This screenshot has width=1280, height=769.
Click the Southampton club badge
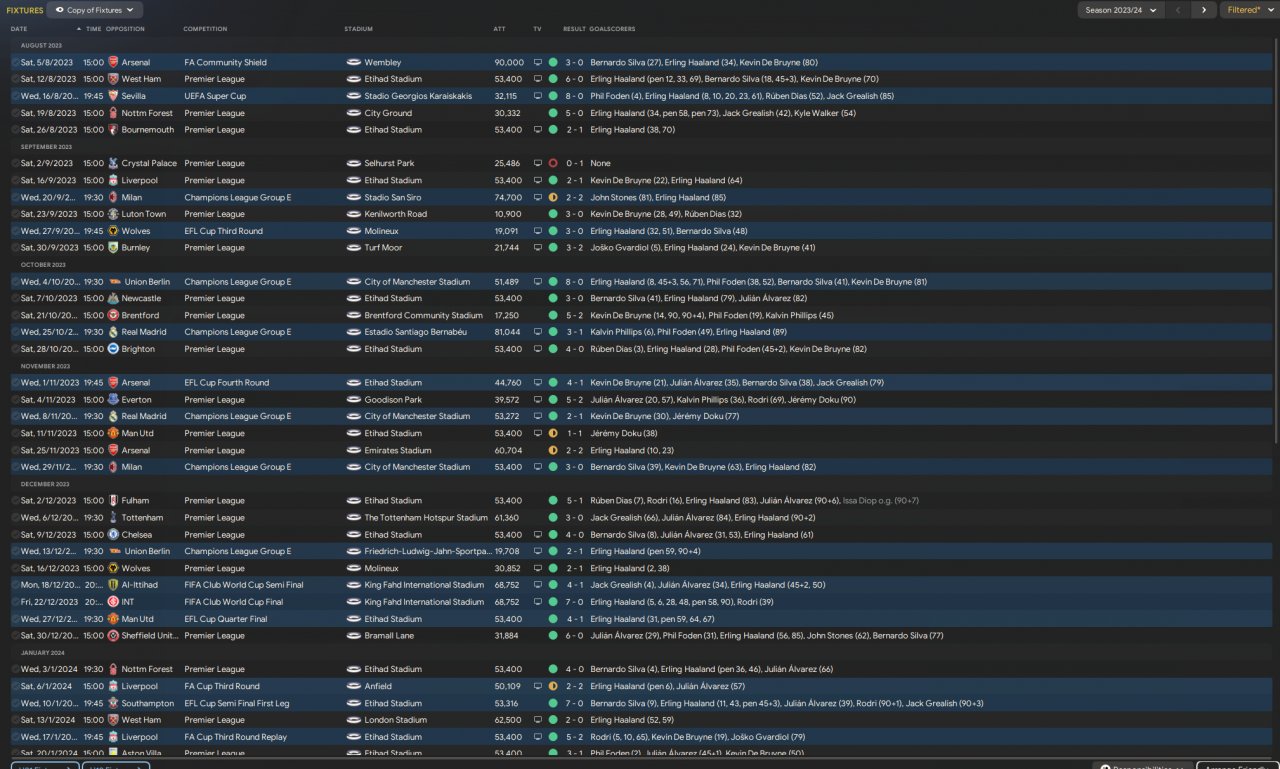pos(113,703)
